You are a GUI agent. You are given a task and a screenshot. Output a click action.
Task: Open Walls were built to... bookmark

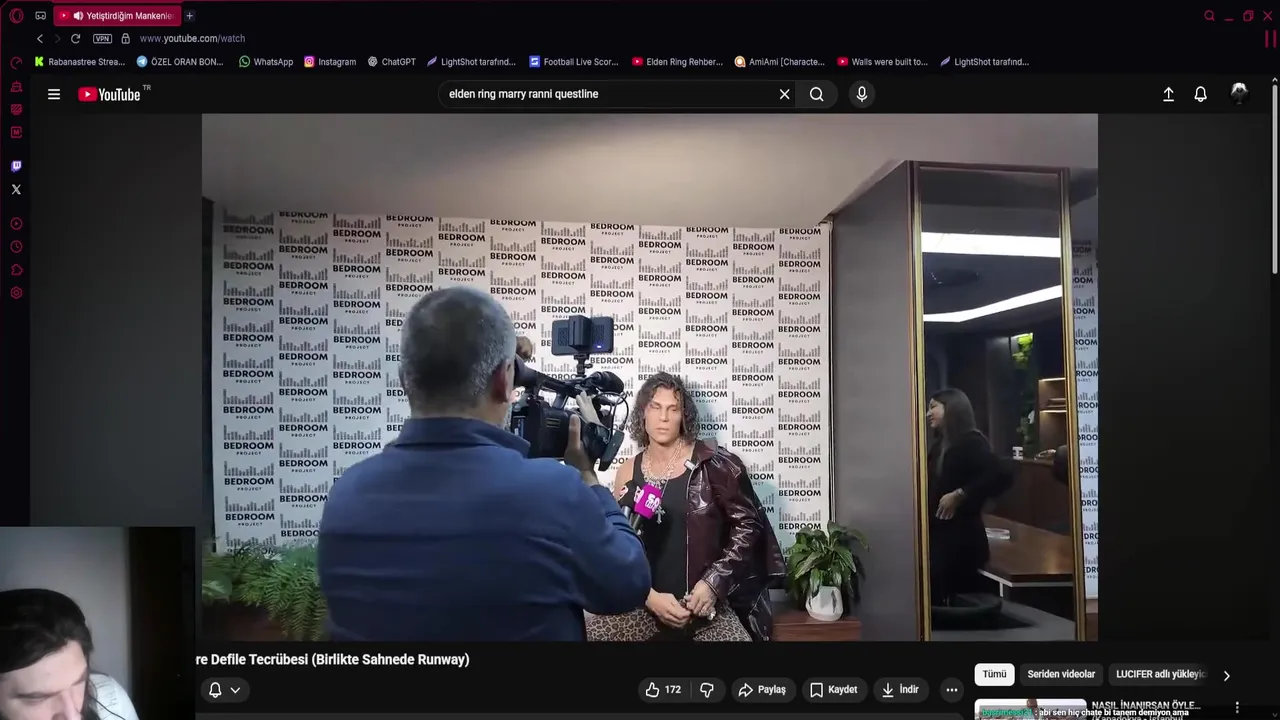coord(882,62)
